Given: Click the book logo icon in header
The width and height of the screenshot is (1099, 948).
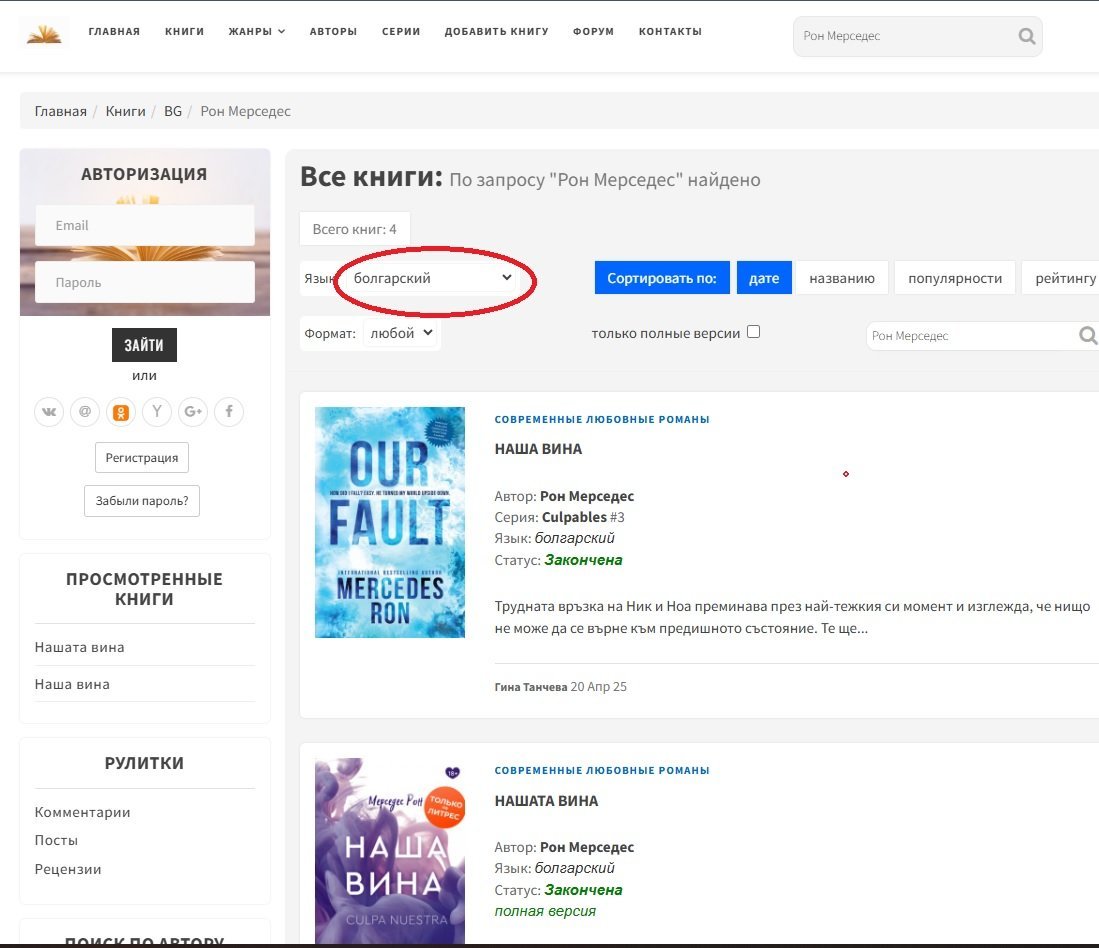Looking at the screenshot, I should (44, 34).
